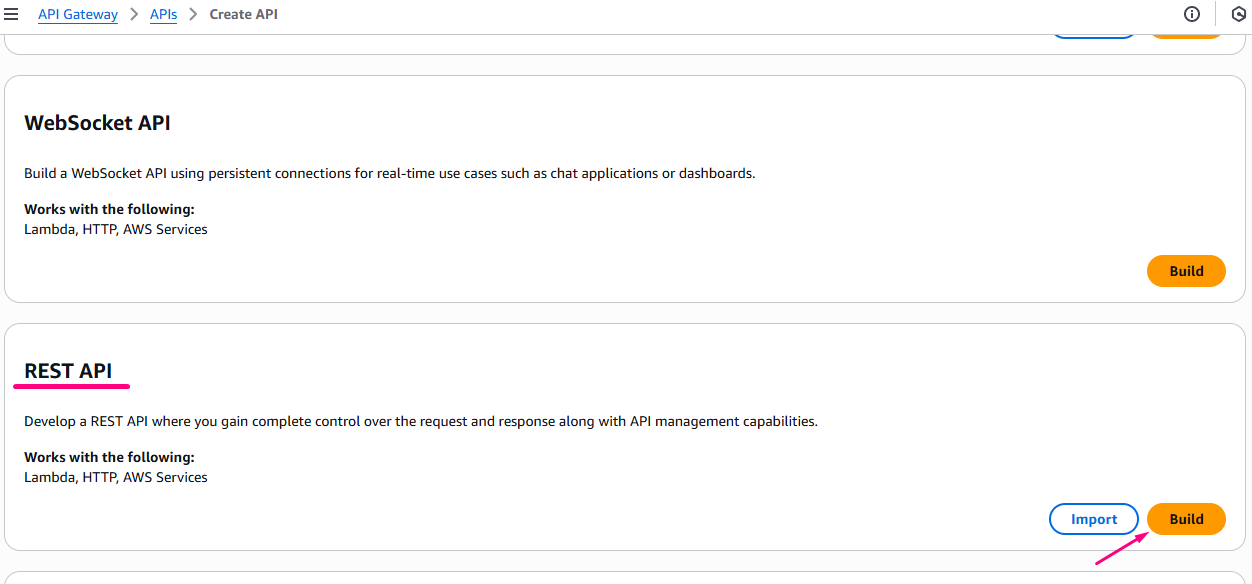Click REST API's 'Works with the following' label
The image size is (1252, 584).
point(109,457)
